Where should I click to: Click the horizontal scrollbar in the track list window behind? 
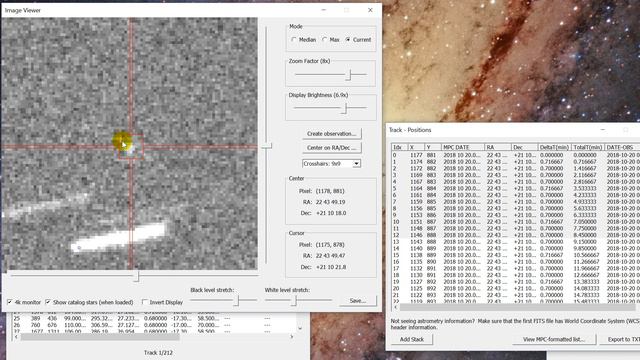coord(100,337)
